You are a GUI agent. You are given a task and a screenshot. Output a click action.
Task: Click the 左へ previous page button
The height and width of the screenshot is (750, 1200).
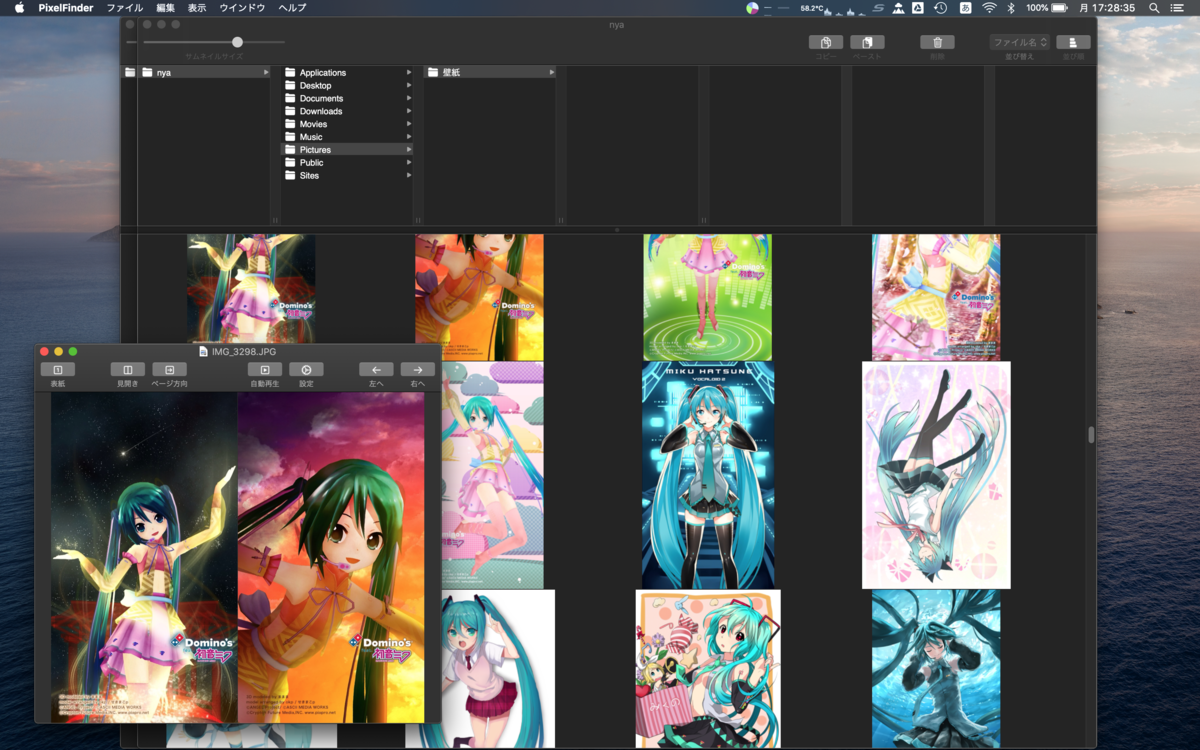377,371
